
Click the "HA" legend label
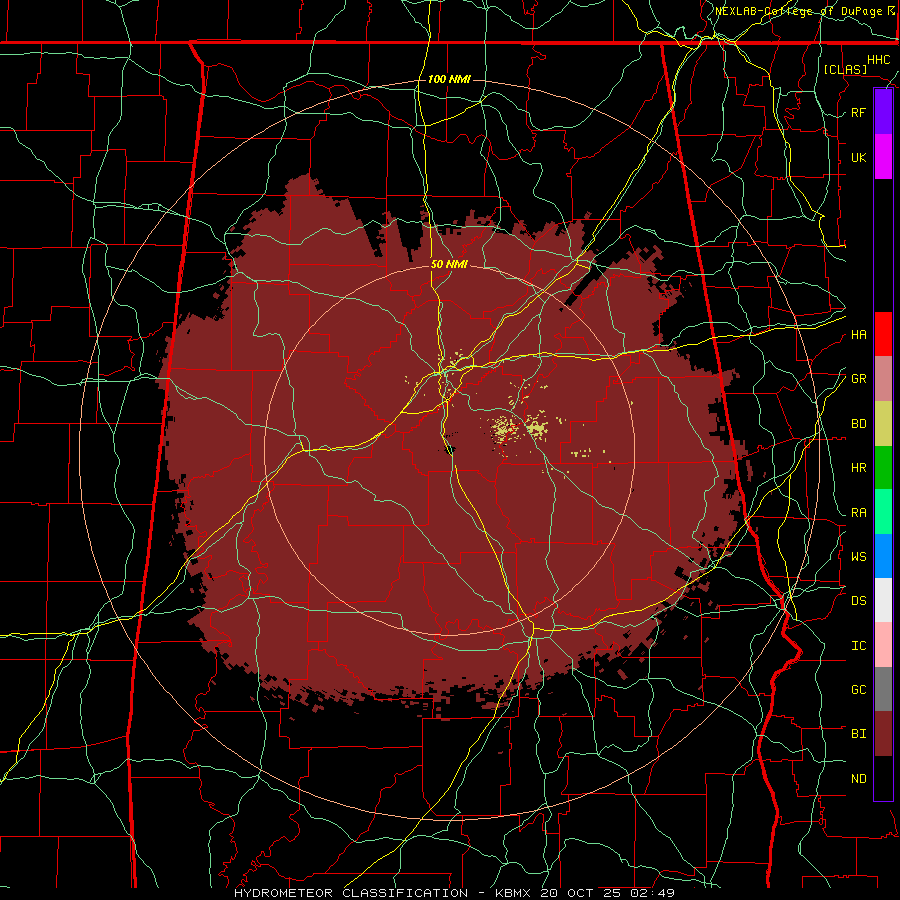[858, 335]
